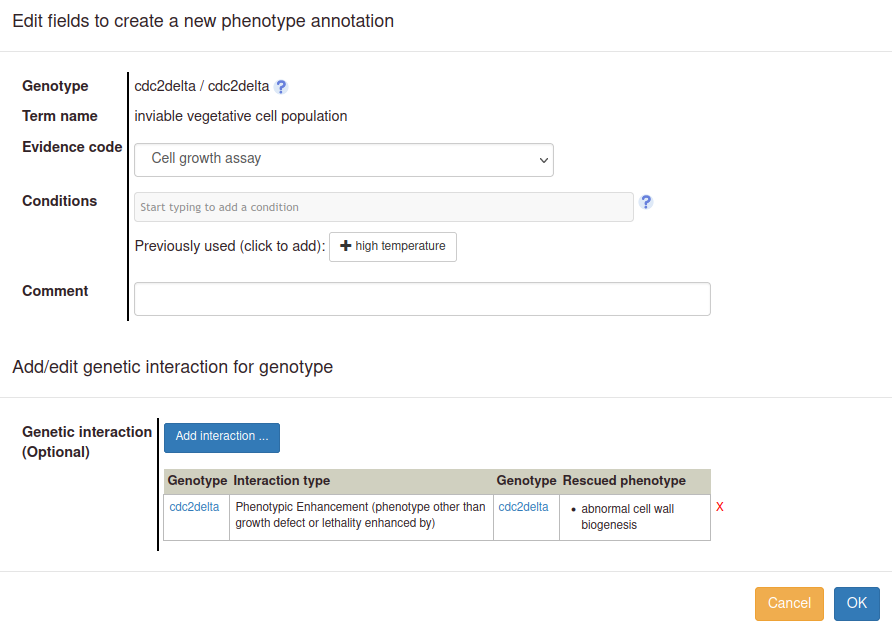The height and width of the screenshot is (633, 892).
Task: Click into the Comment text box
Action: tap(422, 299)
